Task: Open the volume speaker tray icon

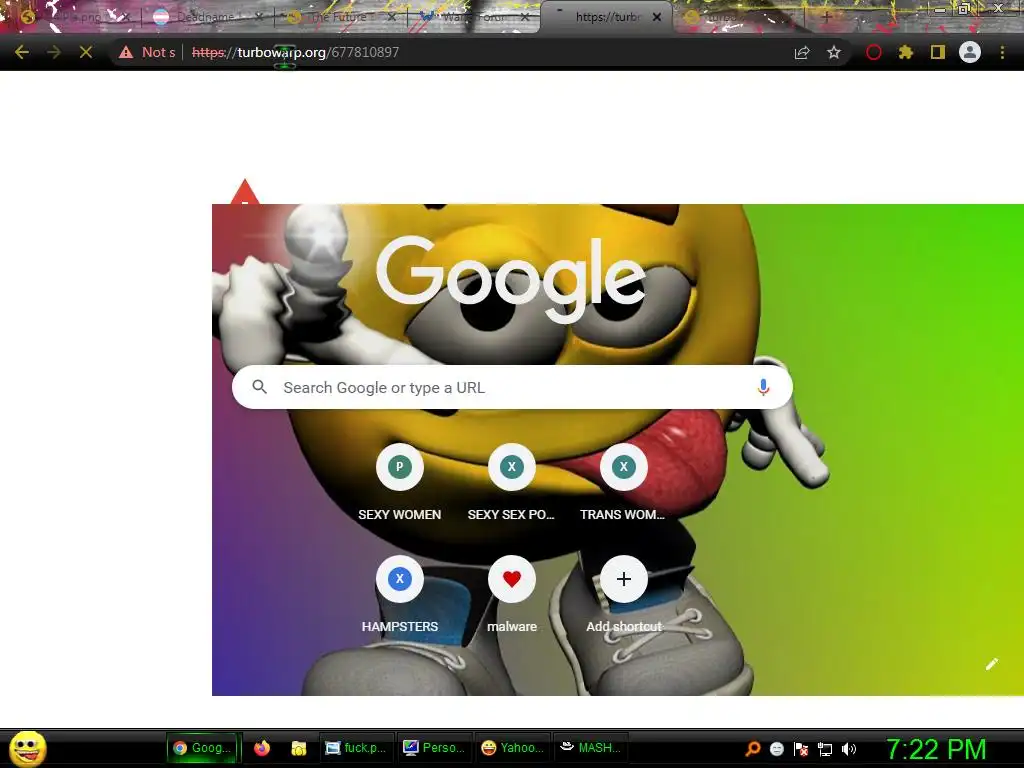Action: 849,749
